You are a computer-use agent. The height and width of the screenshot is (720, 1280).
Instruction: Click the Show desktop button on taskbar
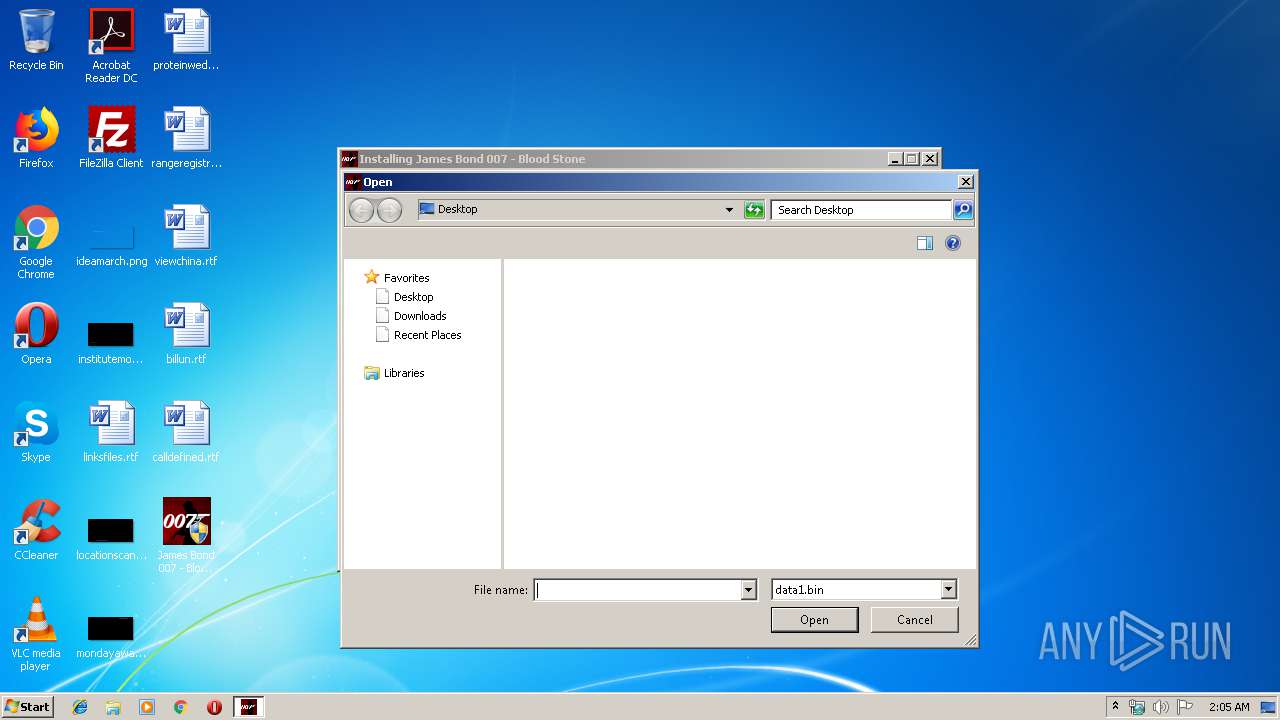click(x=1268, y=707)
